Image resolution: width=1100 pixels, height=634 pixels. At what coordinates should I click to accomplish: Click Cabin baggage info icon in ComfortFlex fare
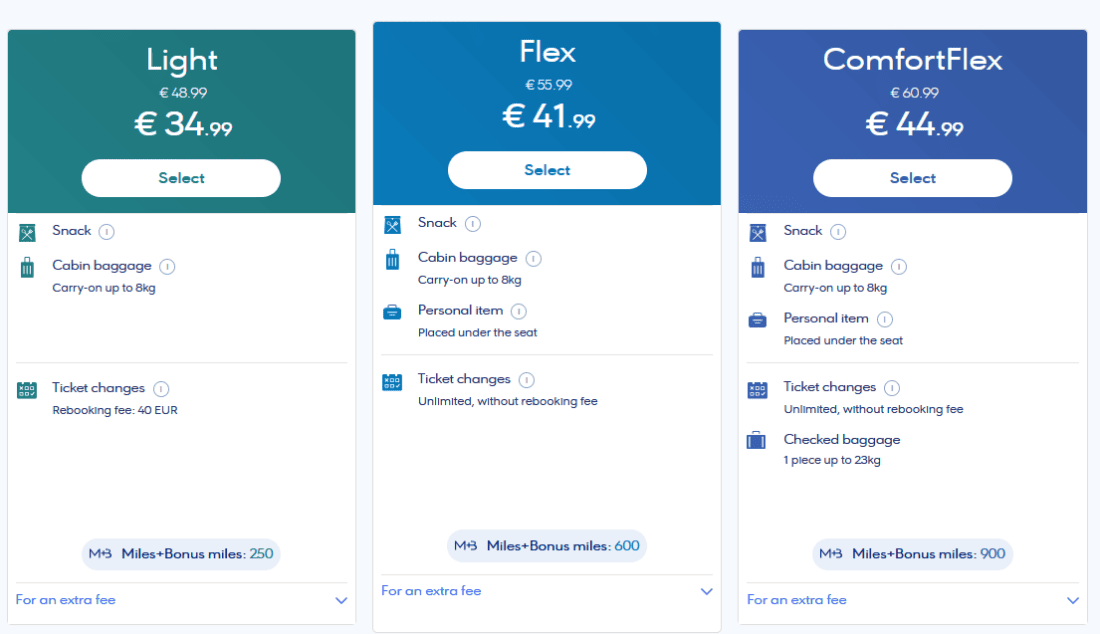point(899,267)
